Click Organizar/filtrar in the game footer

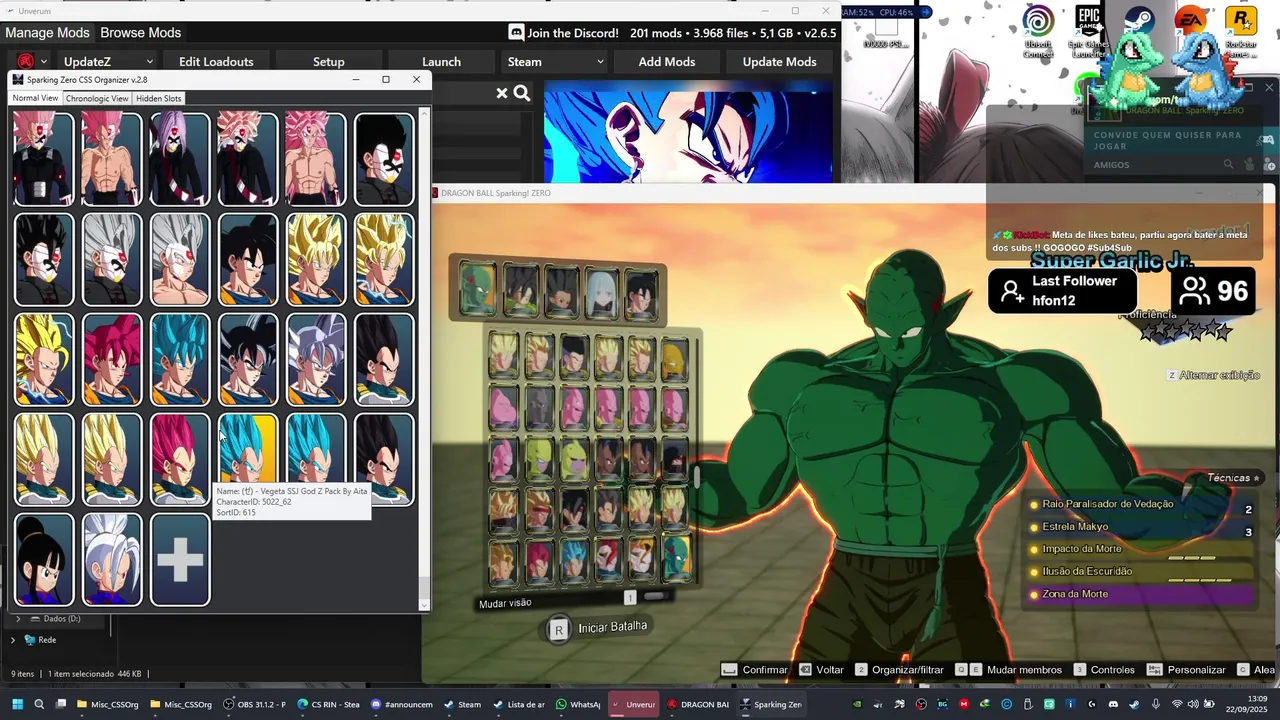coord(899,670)
